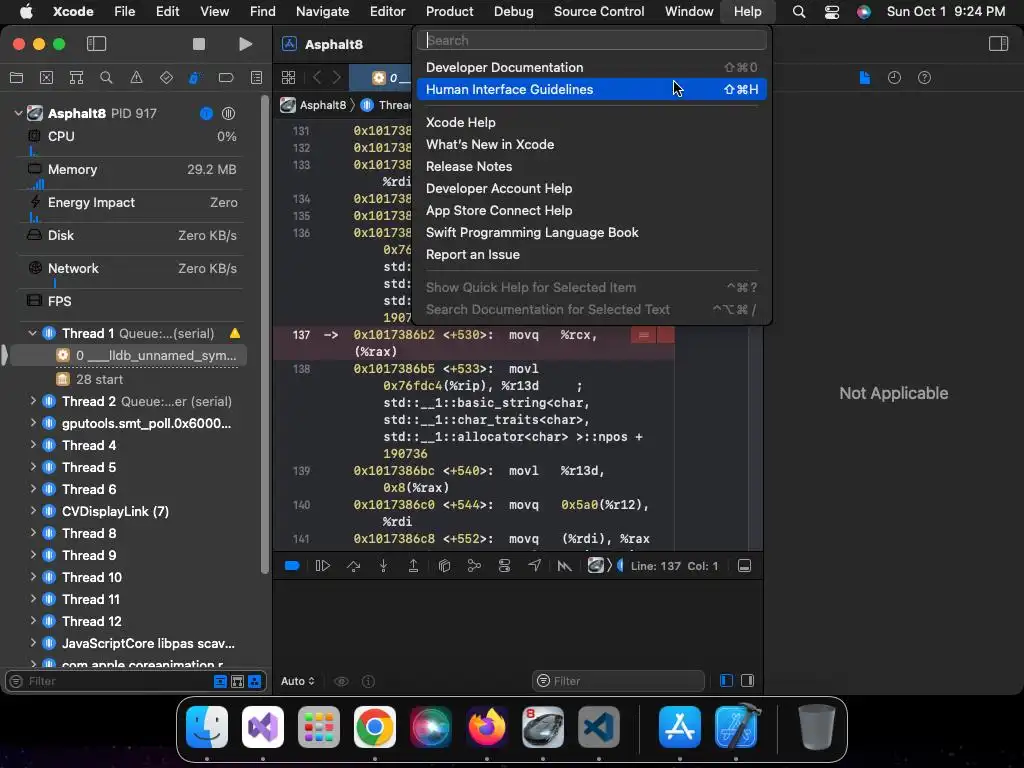Stop the running Asphalt8 process

tap(199, 44)
